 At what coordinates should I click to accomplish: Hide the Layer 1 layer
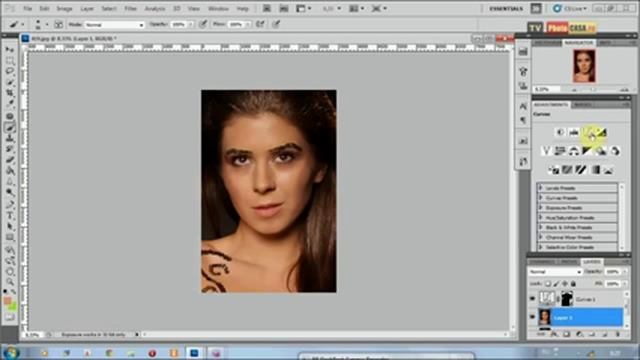coord(532,317)
